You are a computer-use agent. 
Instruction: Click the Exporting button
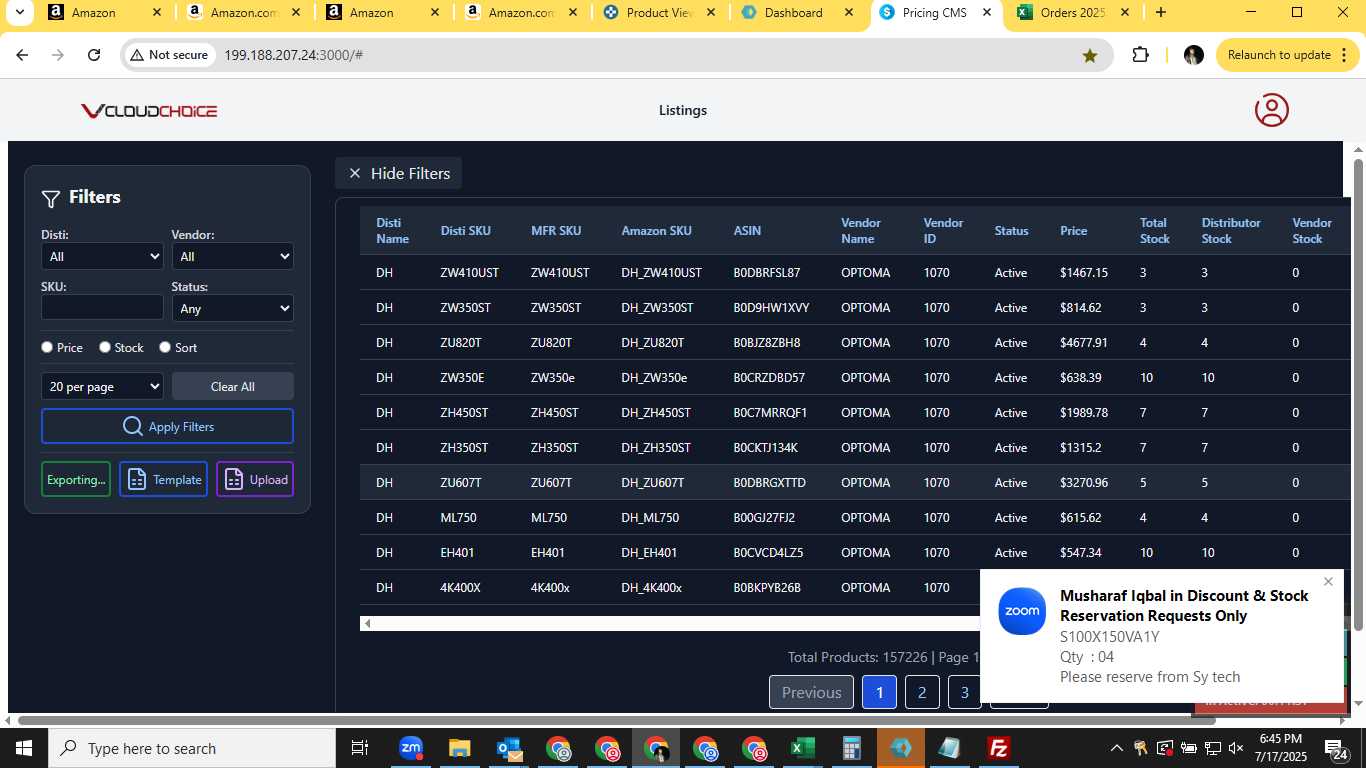pos(76,480)
